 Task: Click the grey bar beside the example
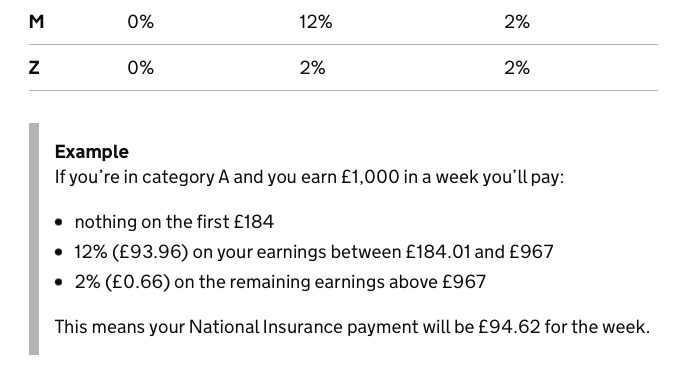coord(34,239)
